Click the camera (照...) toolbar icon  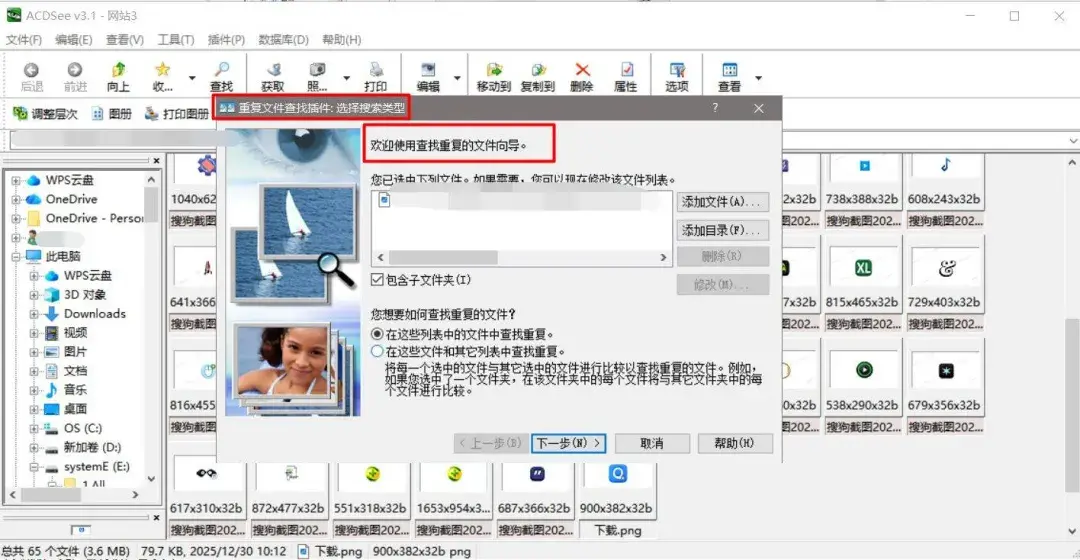point(317,76)
